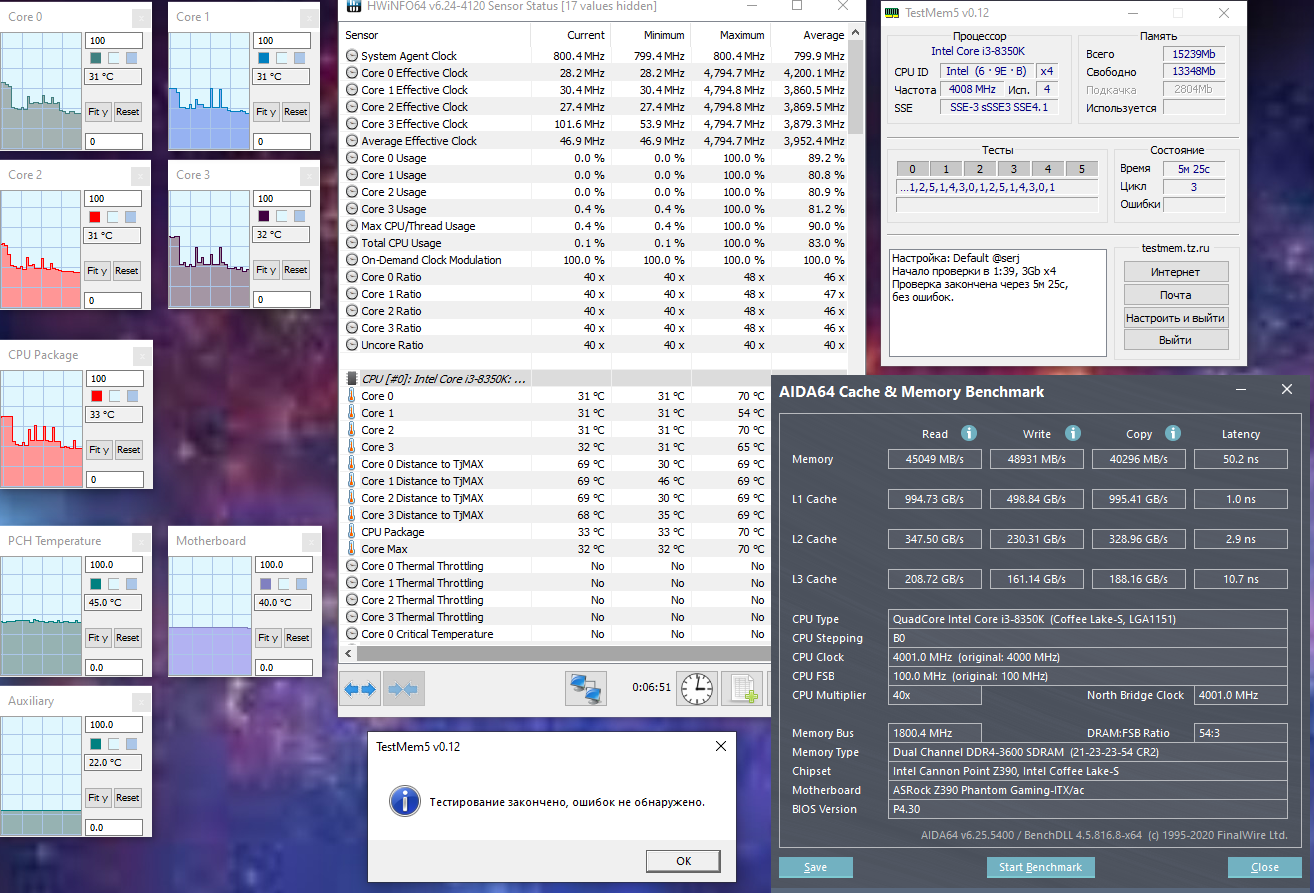This screenshot has height=893, width=1314.
Task: Click Reset in the PCH Temperature graph
Action: (x=127, y=638)
